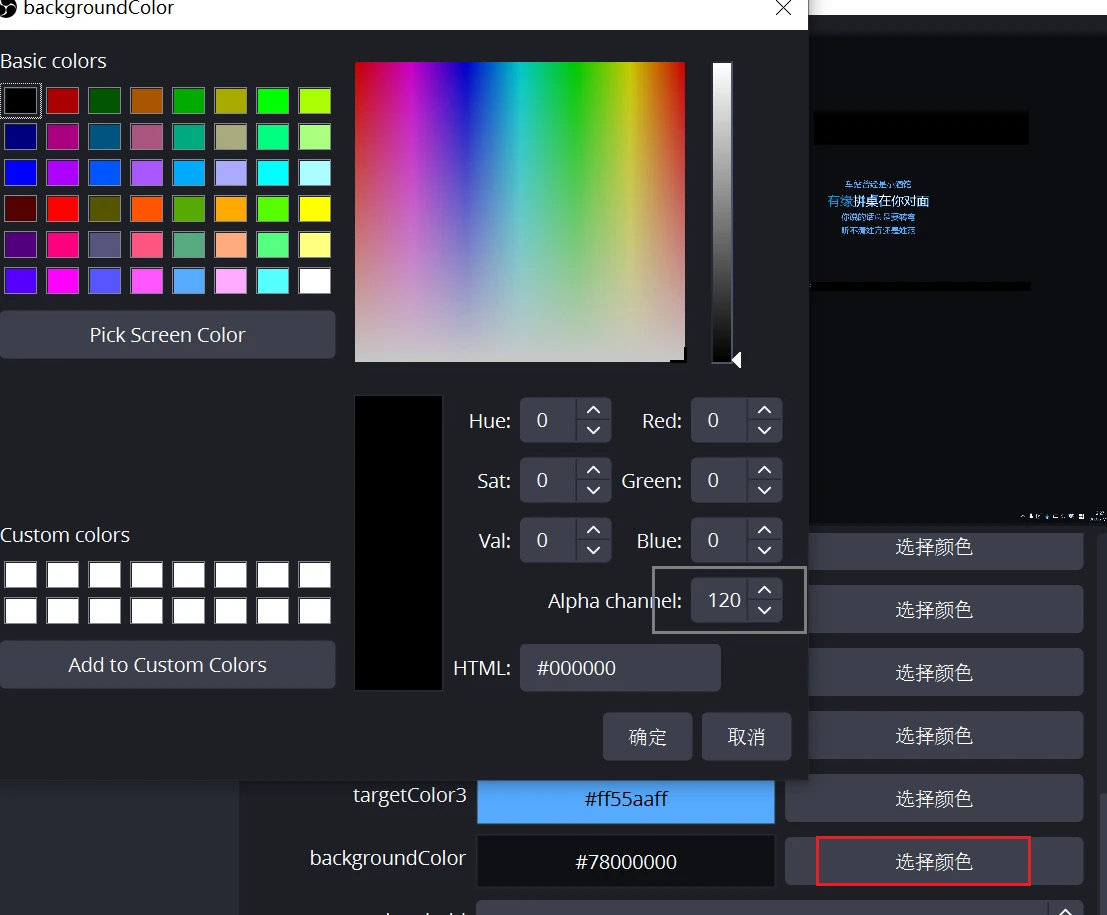Decrease the Hue value with down arrow

click(x=594, y=430)
